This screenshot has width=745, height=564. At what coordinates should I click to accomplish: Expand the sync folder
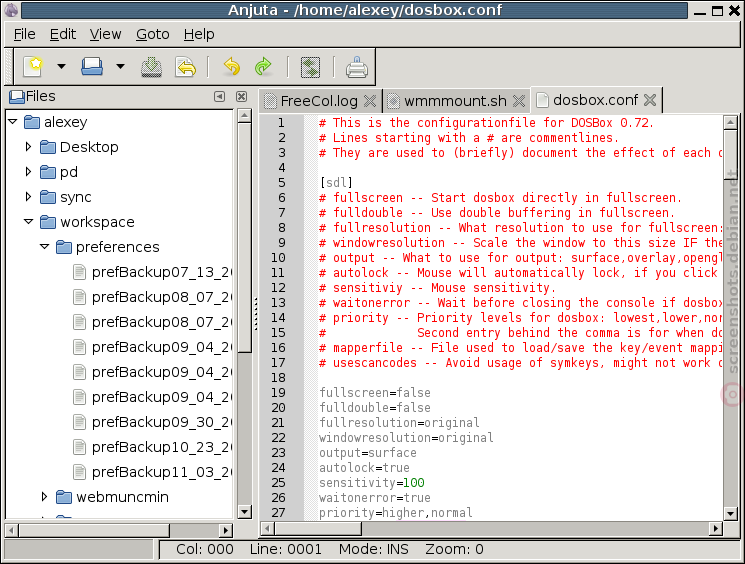click(x=29, y=197)
